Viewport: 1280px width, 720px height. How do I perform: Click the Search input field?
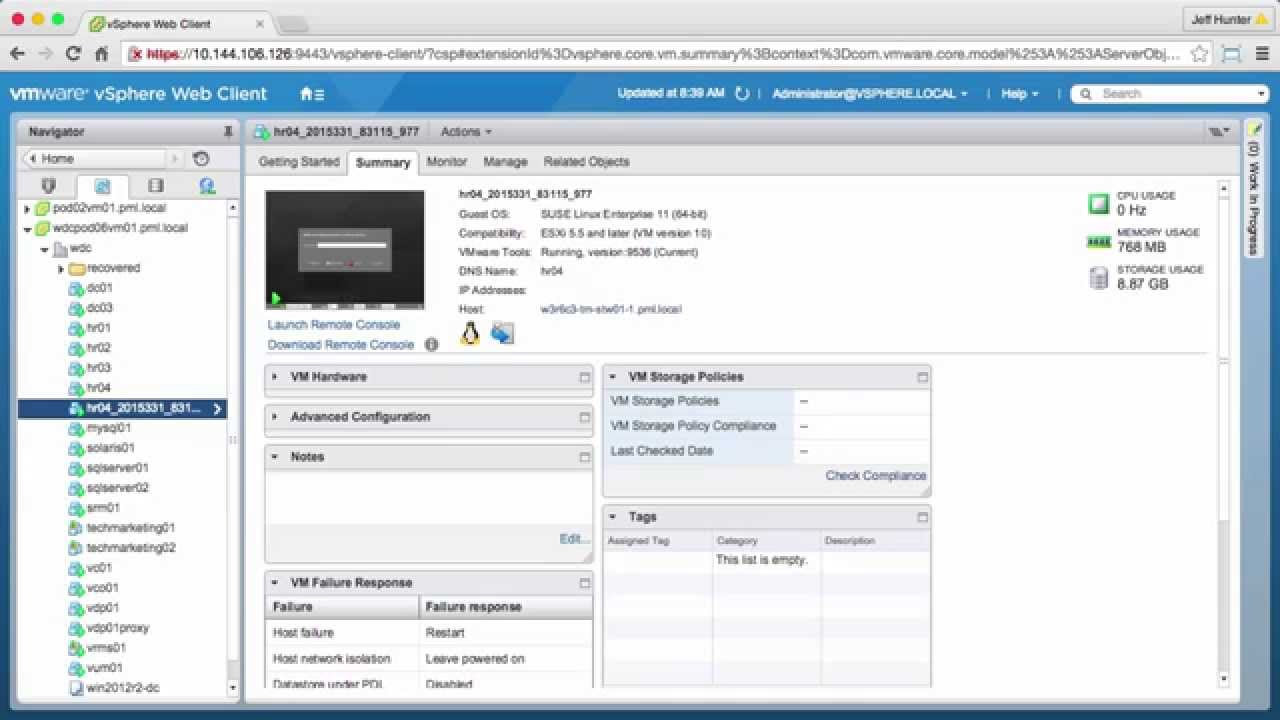(x=1168, y=94)
